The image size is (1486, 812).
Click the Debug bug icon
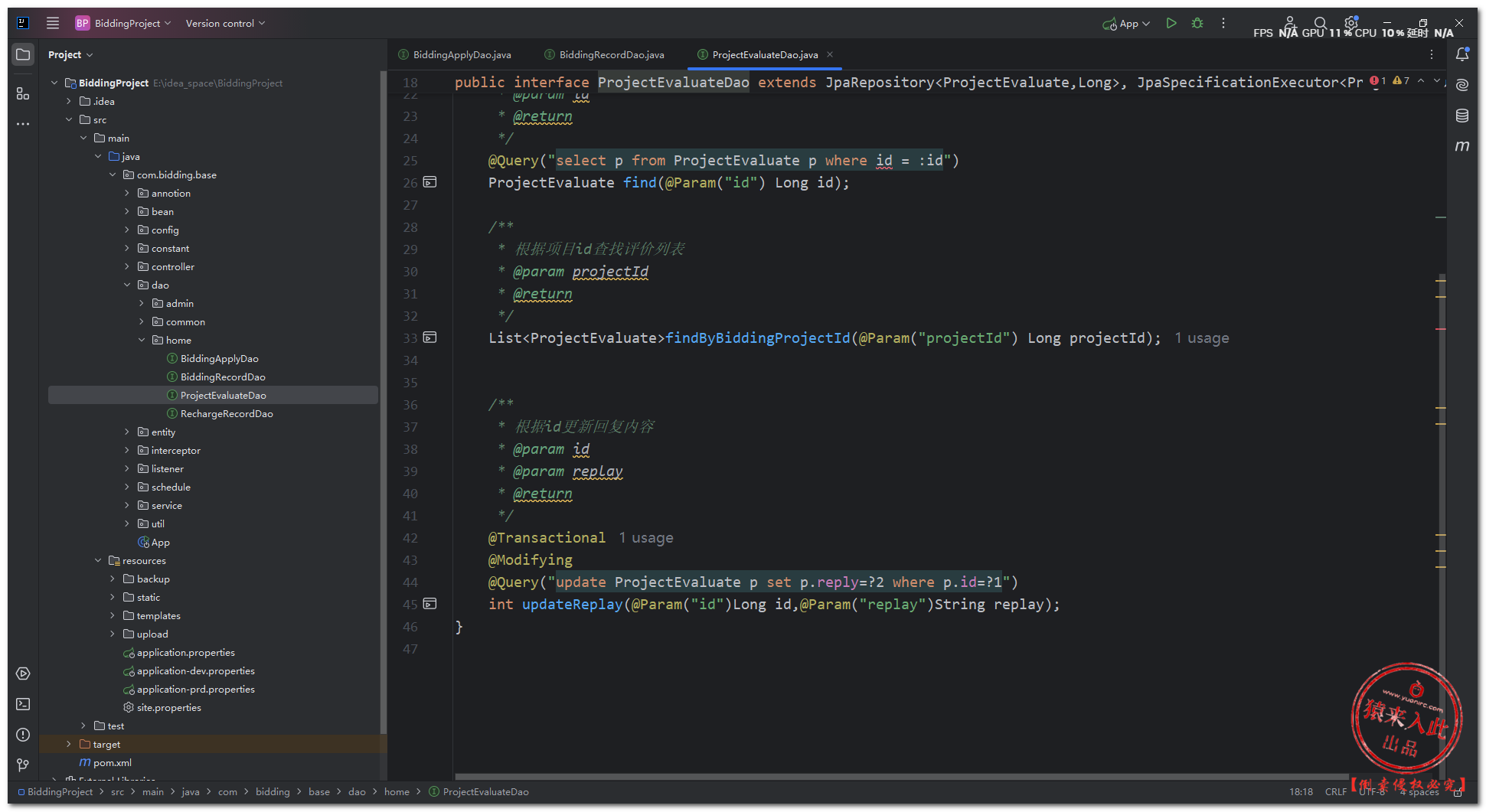pos(1197,24)
